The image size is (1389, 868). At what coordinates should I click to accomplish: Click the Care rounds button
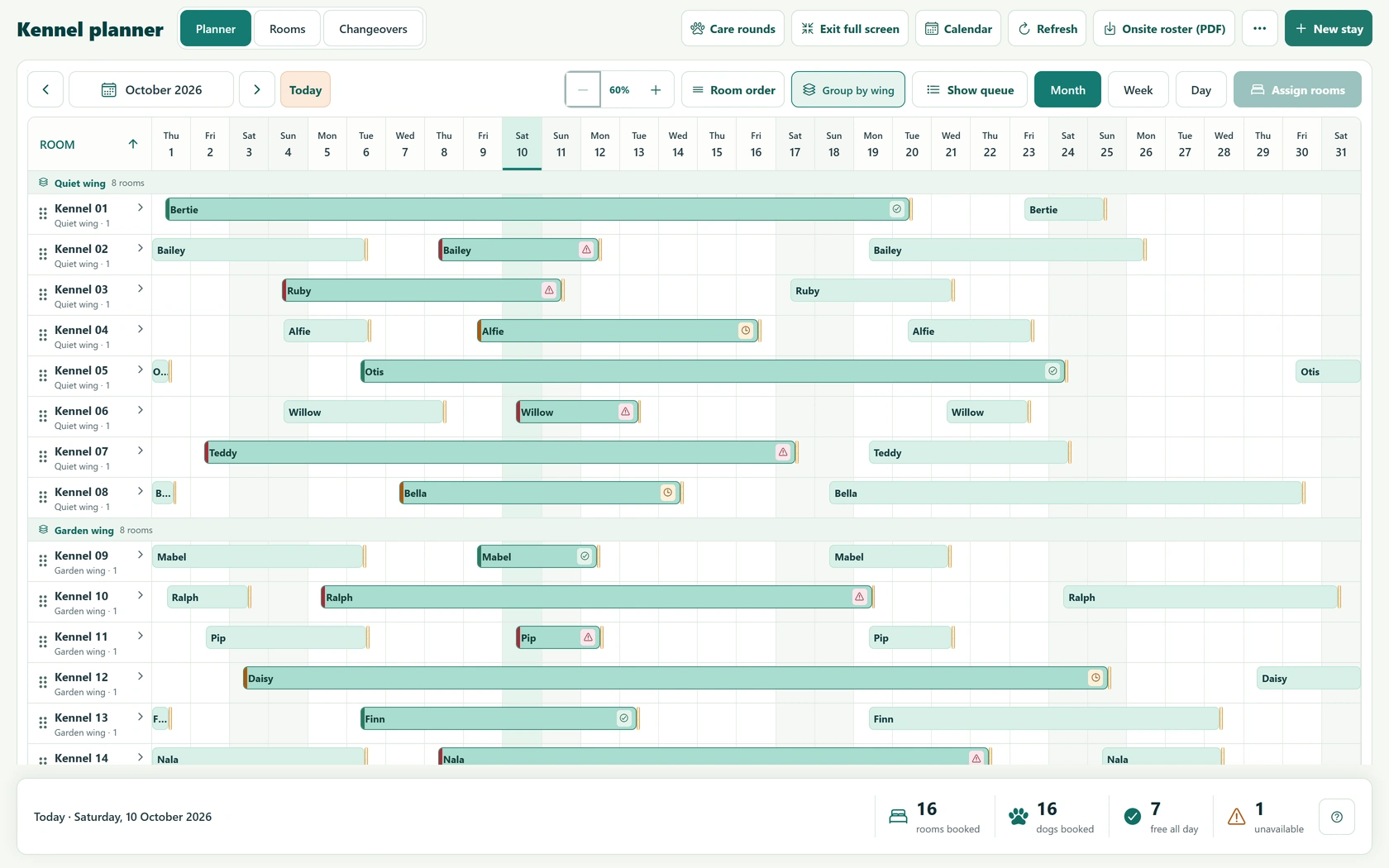[x=733, y=28]
